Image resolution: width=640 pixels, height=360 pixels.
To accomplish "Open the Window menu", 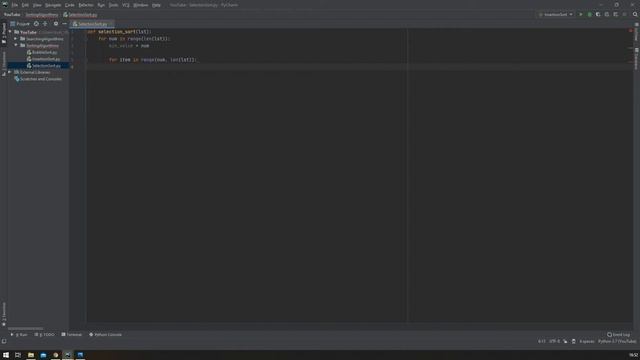I will (141, 5).
